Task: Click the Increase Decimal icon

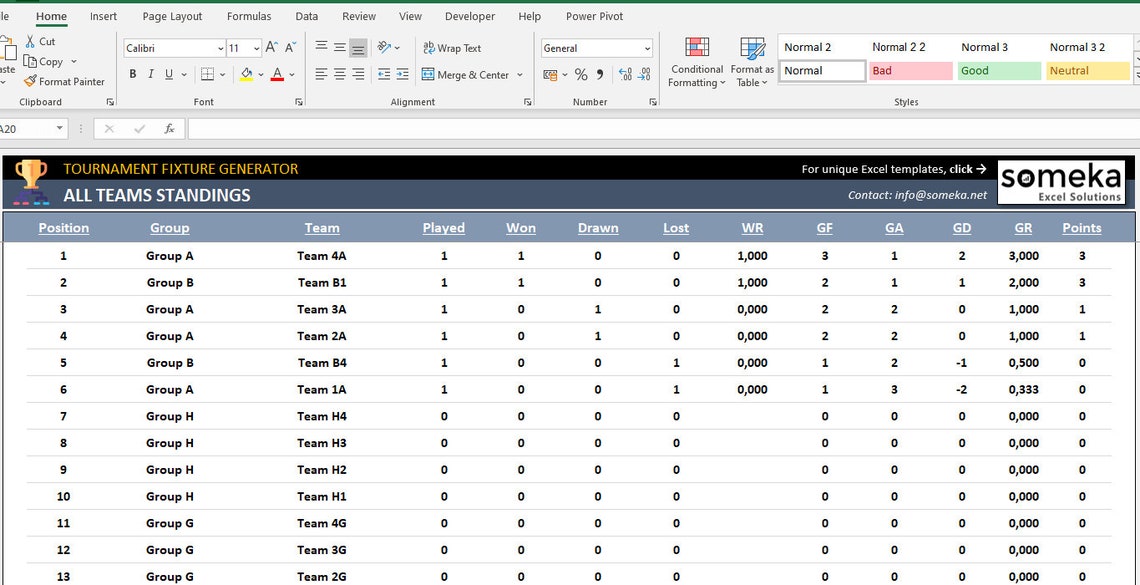Action: point(624,73)
